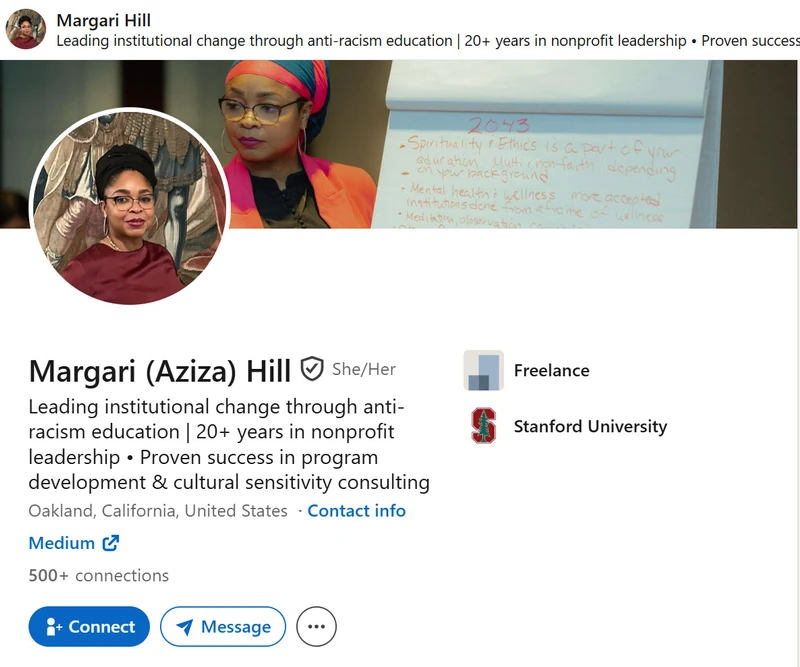Click the headline text in the top header
800x667 pixels.
[428, 41]
